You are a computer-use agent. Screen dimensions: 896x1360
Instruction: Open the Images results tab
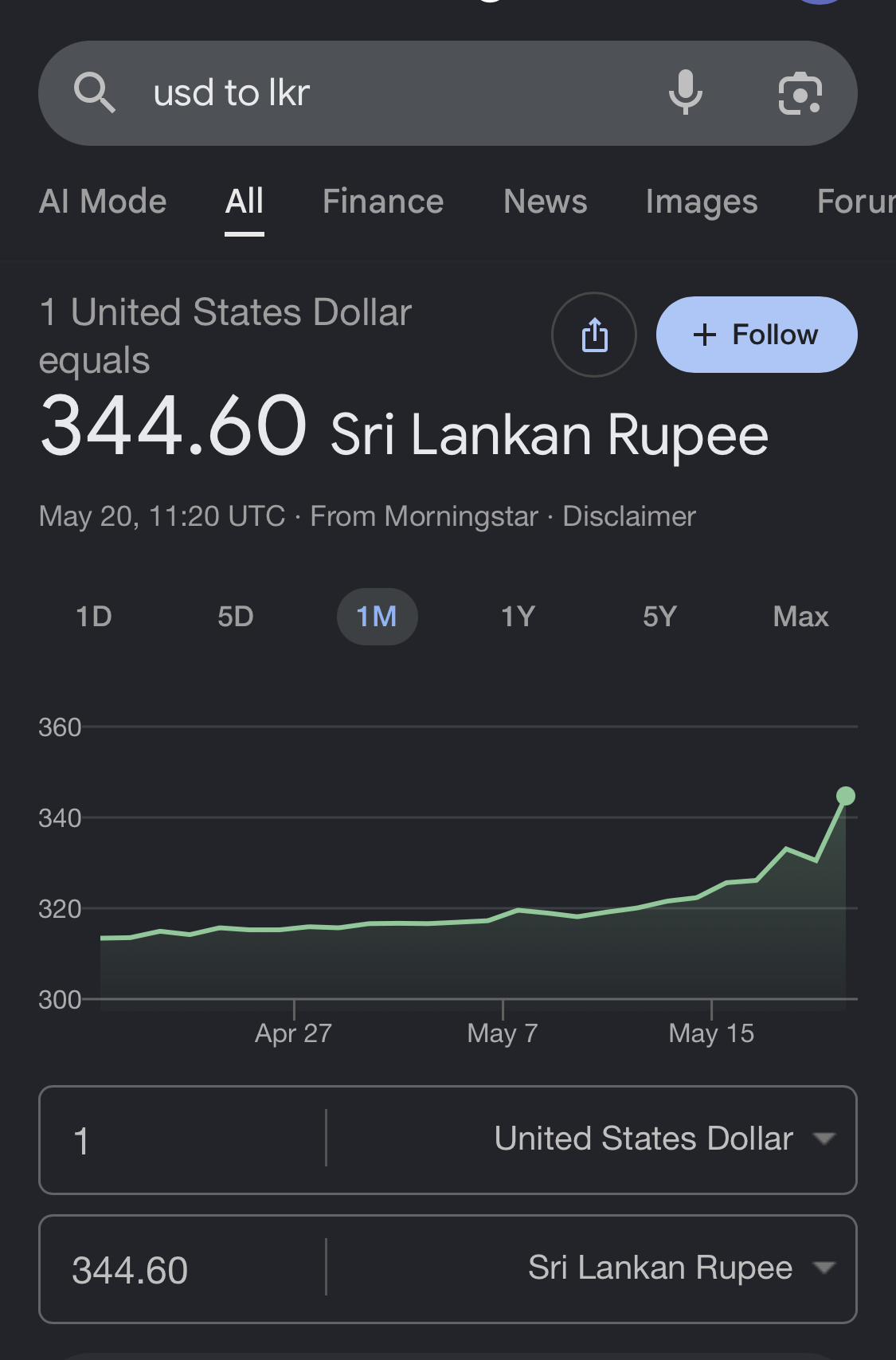click(702, 202)
